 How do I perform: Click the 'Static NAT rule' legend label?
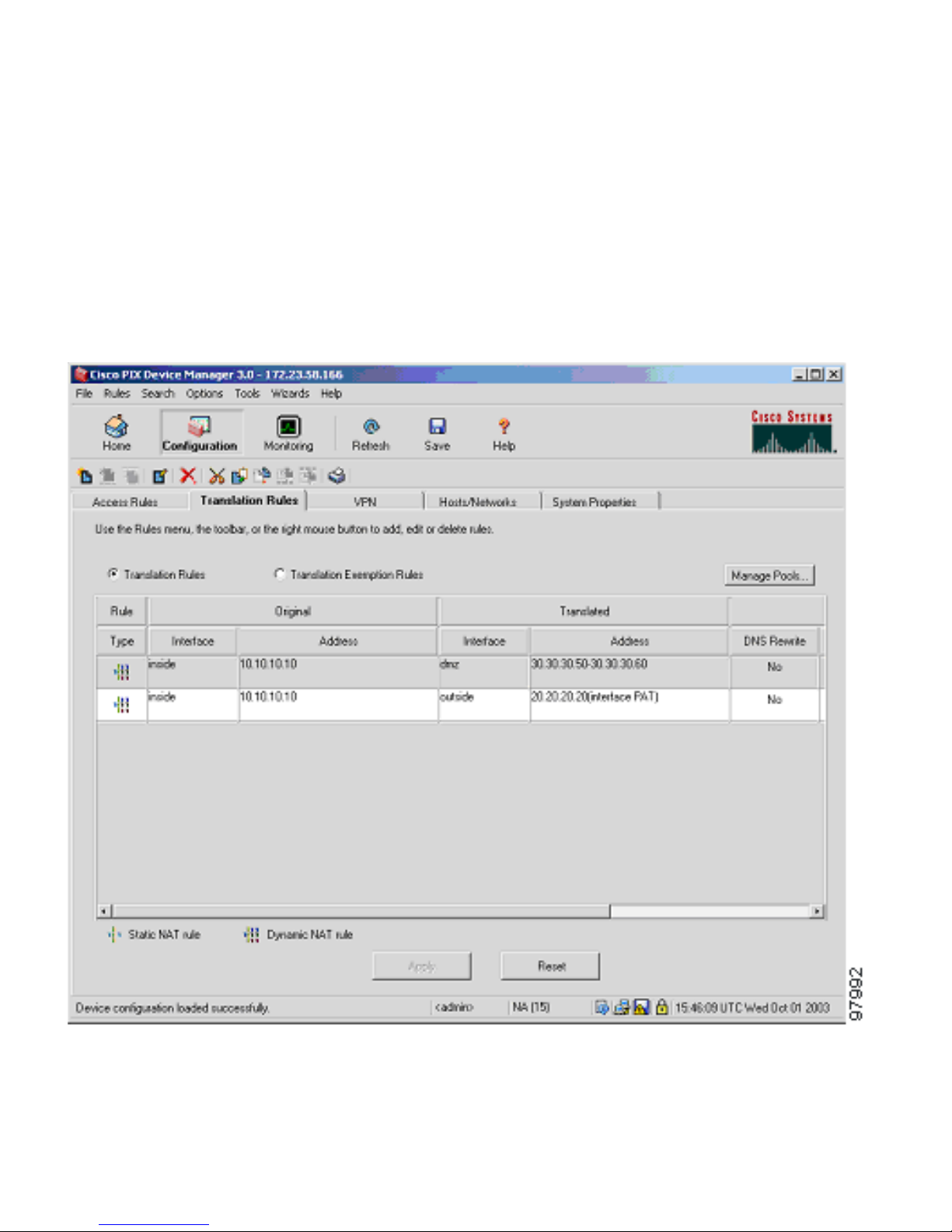pos(164,934)
